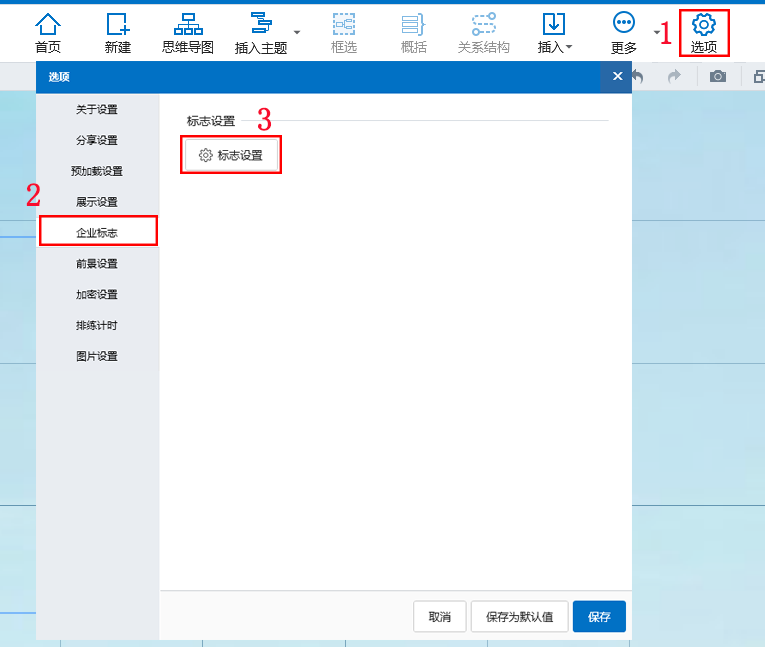Viewport: 765px width, 647px height.
Task: Switch to 加密设置 settings section
Action: tap(97, 295)
